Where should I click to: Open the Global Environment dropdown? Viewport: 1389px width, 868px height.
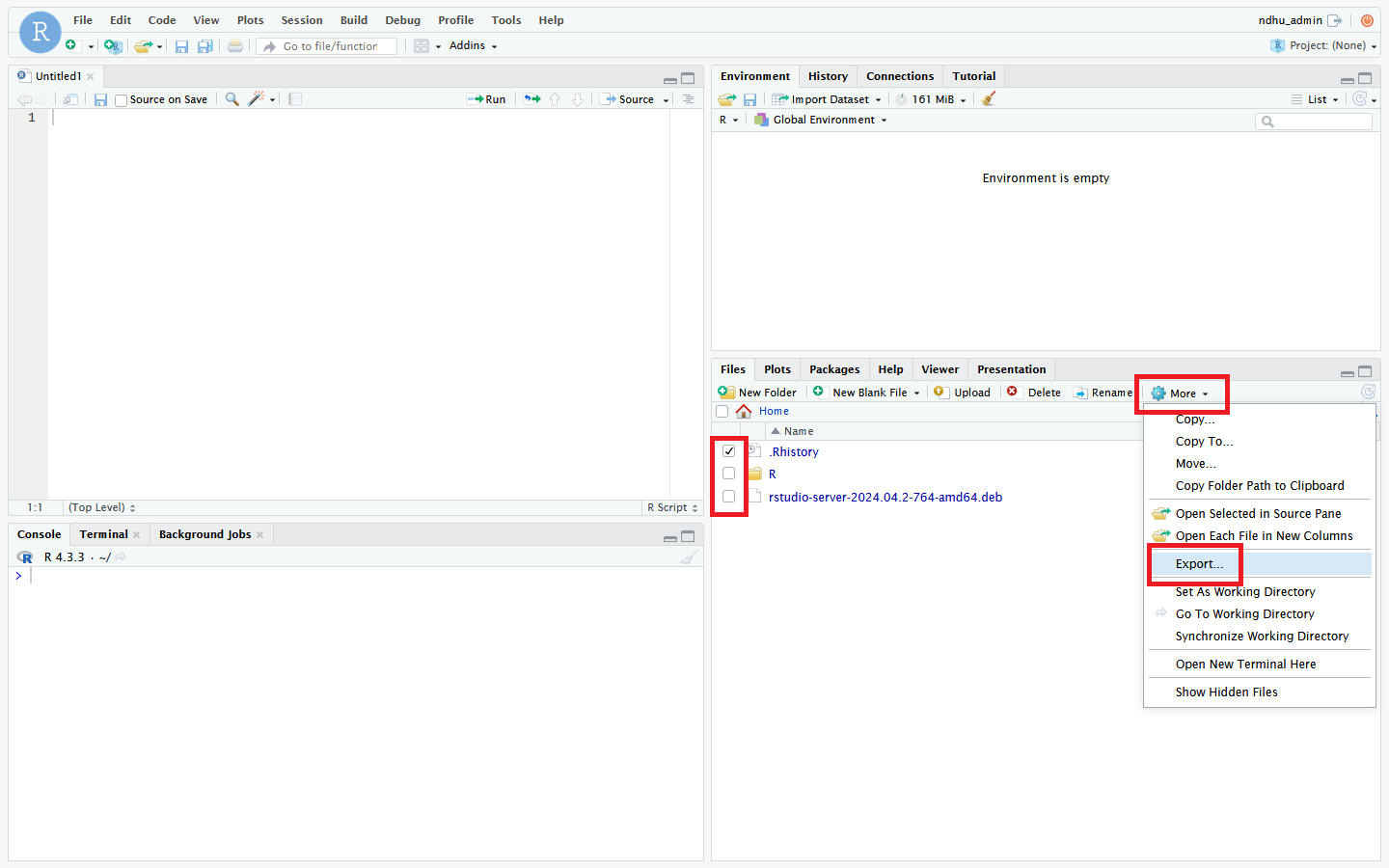click(830, 120)
